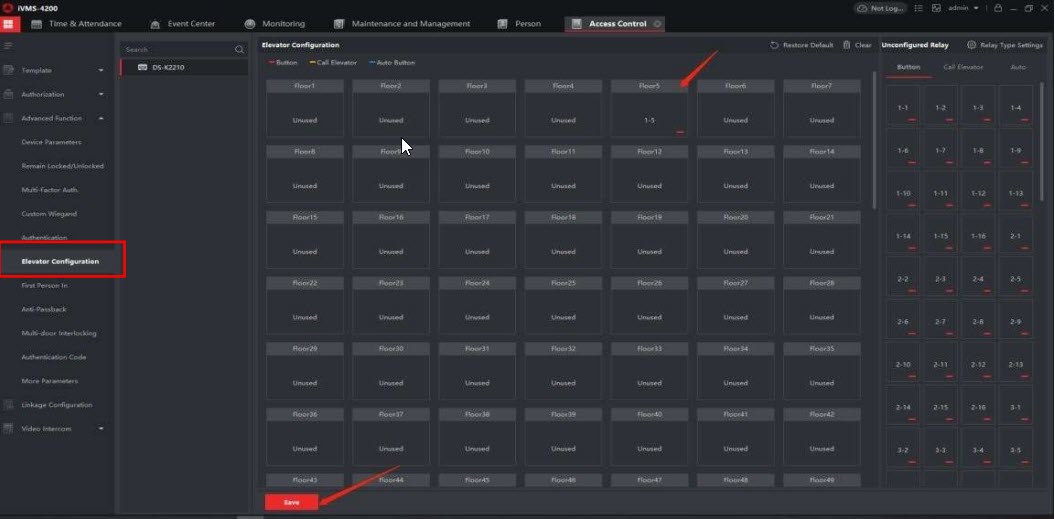This screenshot has height=519, width=1055.
Task: Select unconfigured relay 1-1
Action: (x=903, y=108)
